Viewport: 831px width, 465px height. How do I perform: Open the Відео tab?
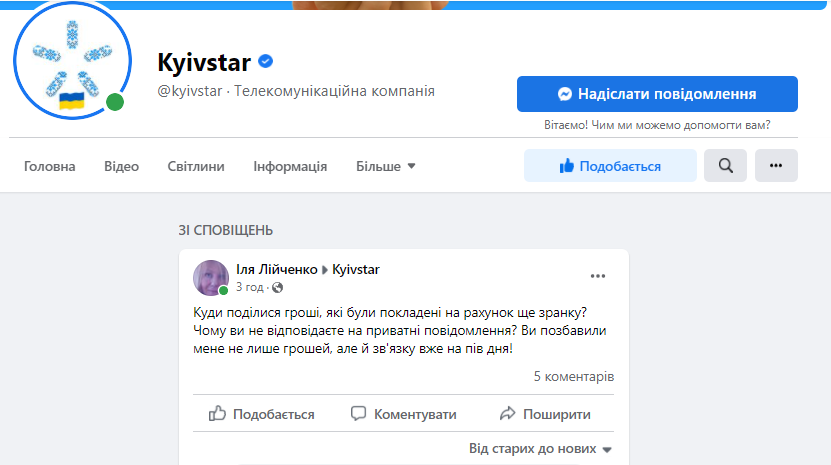121,166
